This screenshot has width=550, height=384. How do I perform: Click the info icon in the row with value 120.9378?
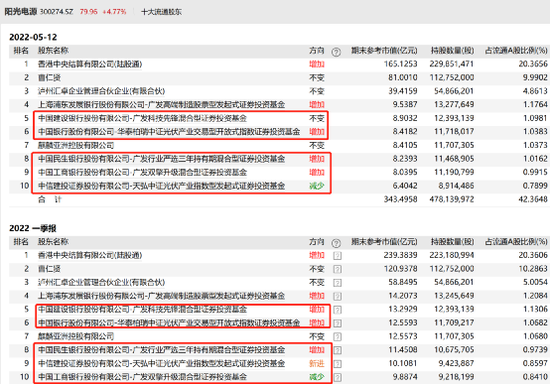coord(337,269)
